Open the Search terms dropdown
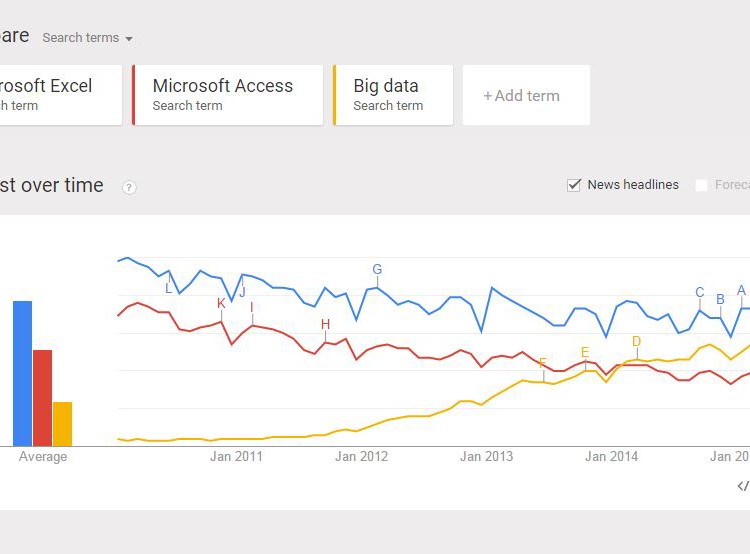This screenshot has height=554, width=750. 88,38
